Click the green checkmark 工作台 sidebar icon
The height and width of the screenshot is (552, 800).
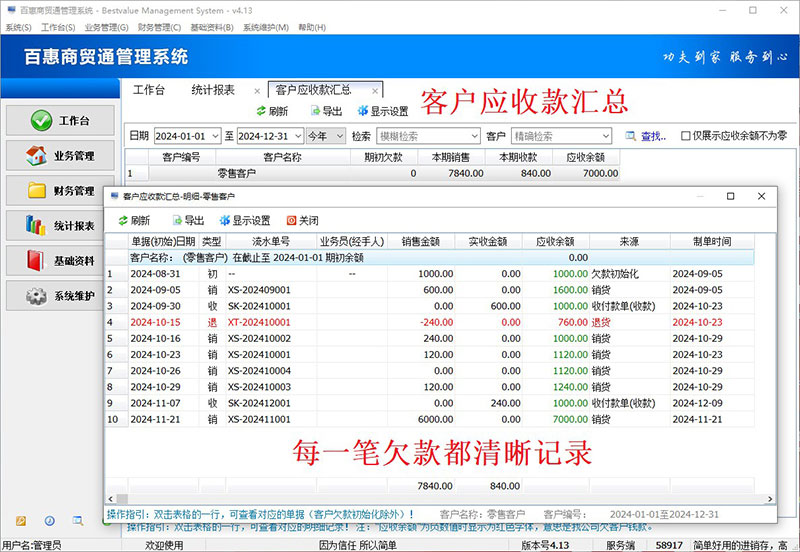41,120
